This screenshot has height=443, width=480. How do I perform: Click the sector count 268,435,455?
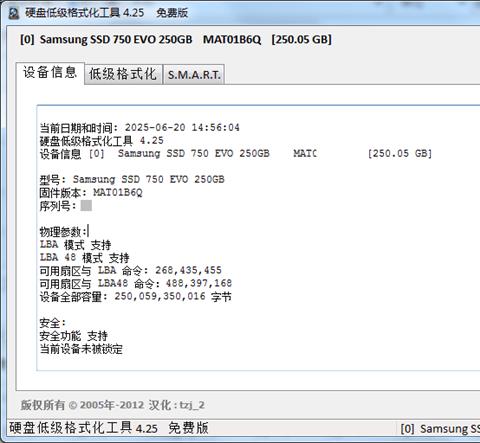pos(188,270)
